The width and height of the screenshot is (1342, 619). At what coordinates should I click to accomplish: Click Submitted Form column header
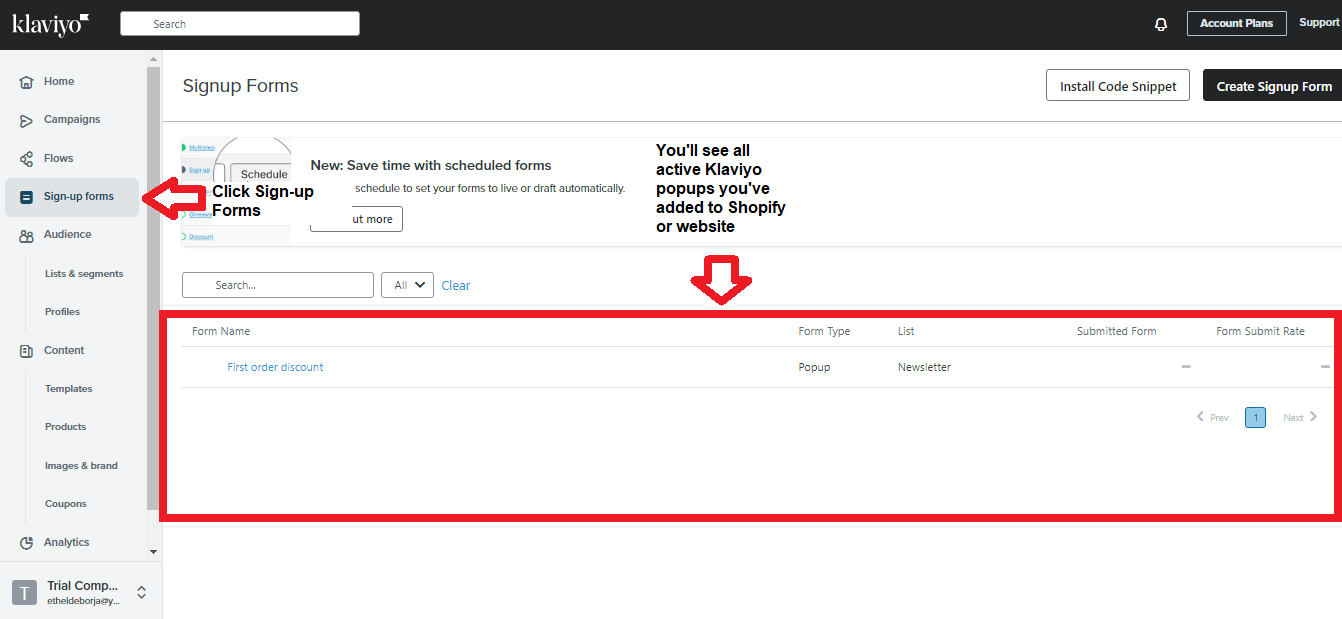[x=1116, y=331]
